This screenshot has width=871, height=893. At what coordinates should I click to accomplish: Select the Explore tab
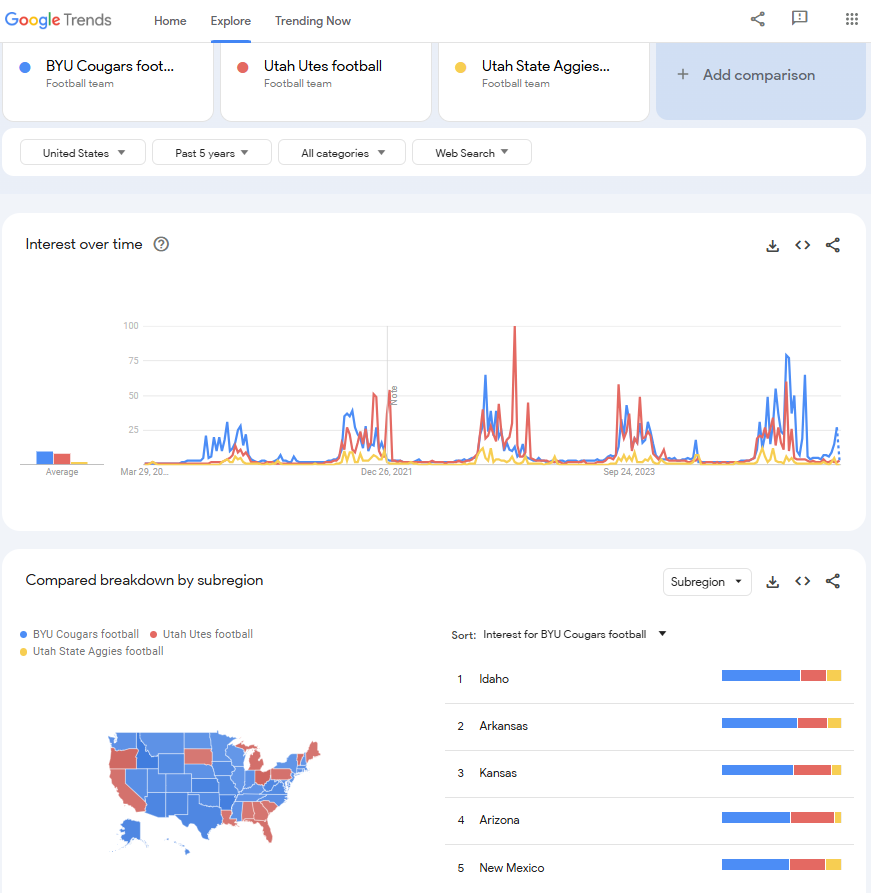(x=231, y=21)
